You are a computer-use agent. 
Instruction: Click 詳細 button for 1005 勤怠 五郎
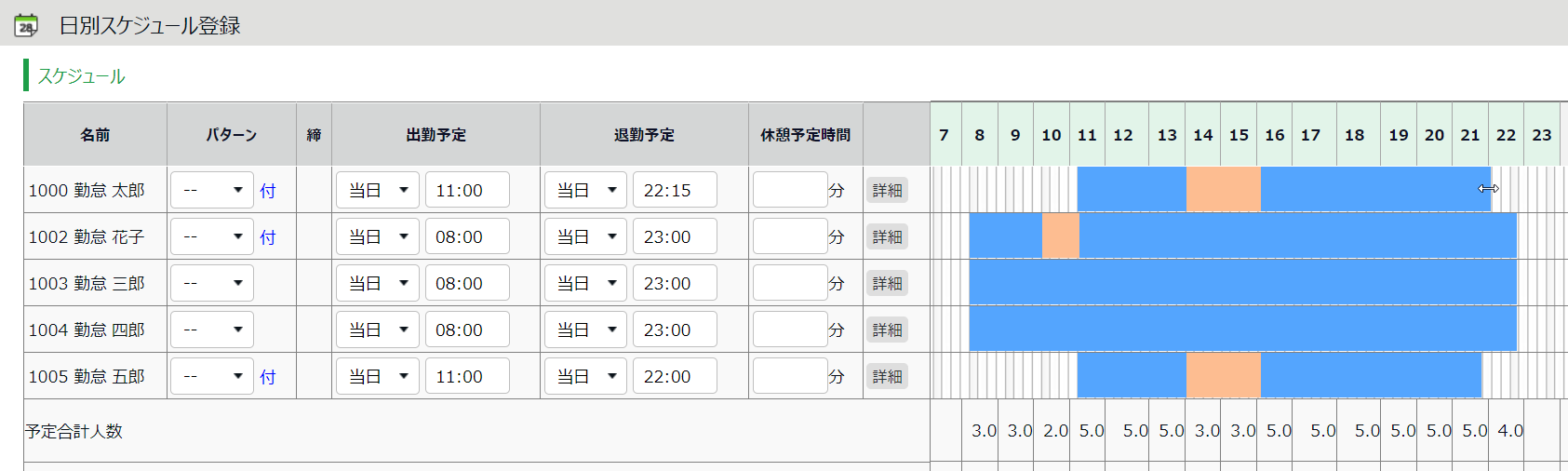(x=887, y=377)
